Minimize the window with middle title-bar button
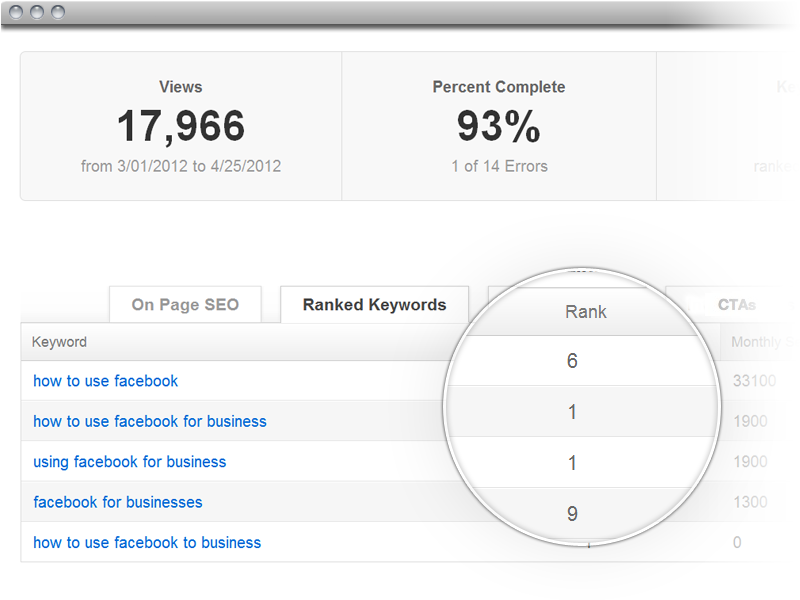This screenshot has width=800, height=600. [37, 12]
